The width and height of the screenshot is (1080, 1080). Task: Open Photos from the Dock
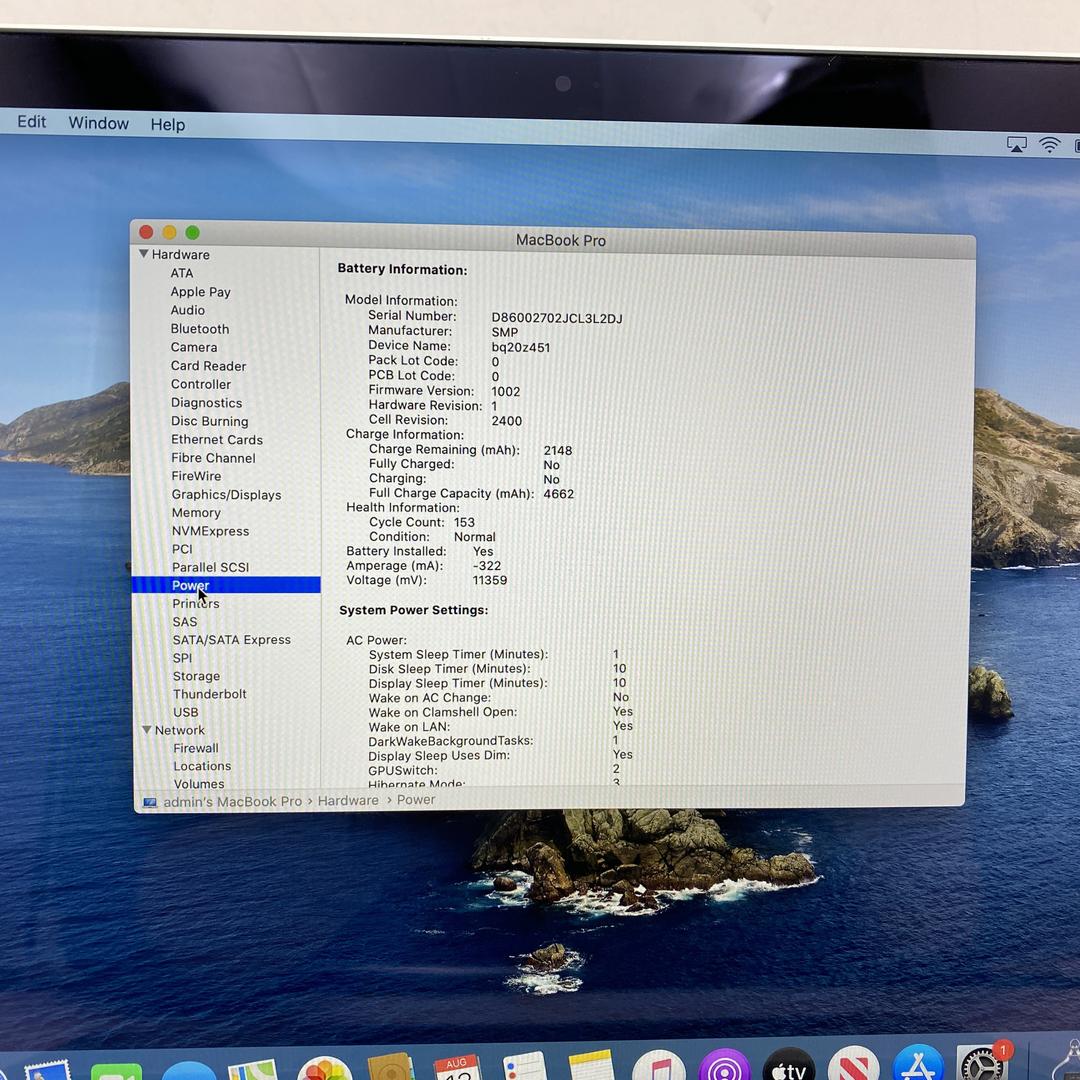coord(324,1069)
